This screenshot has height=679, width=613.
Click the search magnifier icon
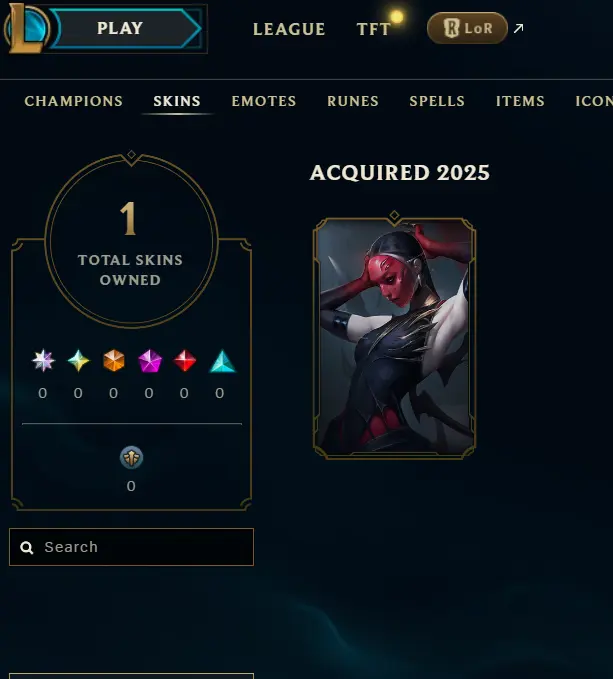click(x=27, y=547)
